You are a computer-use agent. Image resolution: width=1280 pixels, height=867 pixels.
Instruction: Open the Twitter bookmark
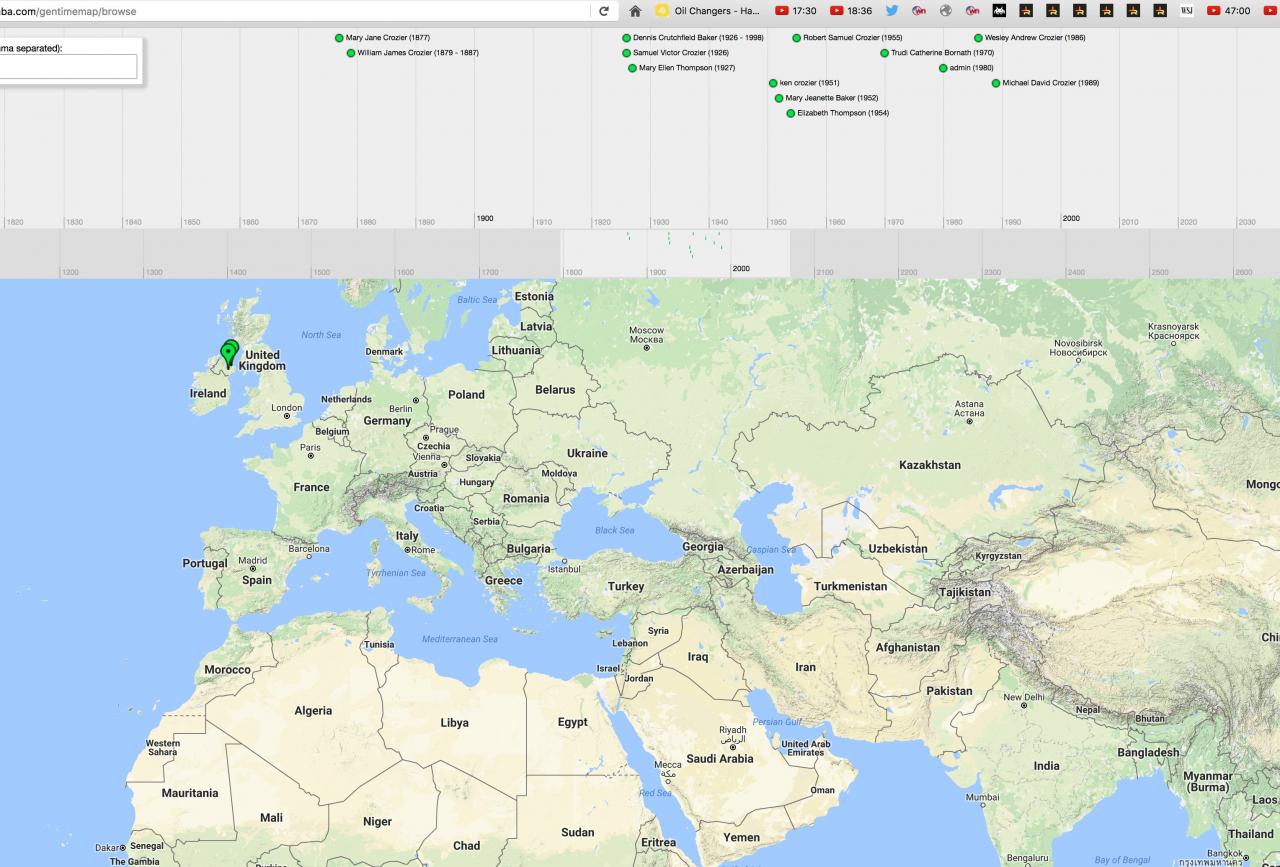892,11
